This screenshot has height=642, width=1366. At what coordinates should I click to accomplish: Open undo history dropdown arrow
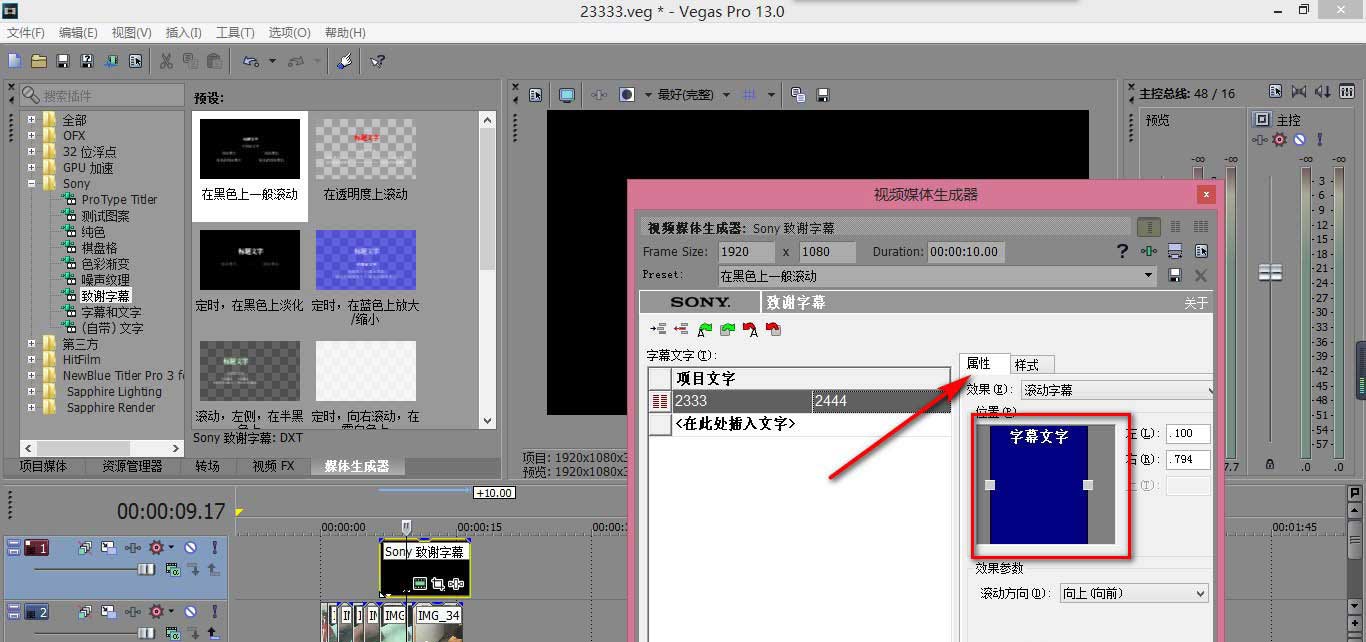[272, 61]
